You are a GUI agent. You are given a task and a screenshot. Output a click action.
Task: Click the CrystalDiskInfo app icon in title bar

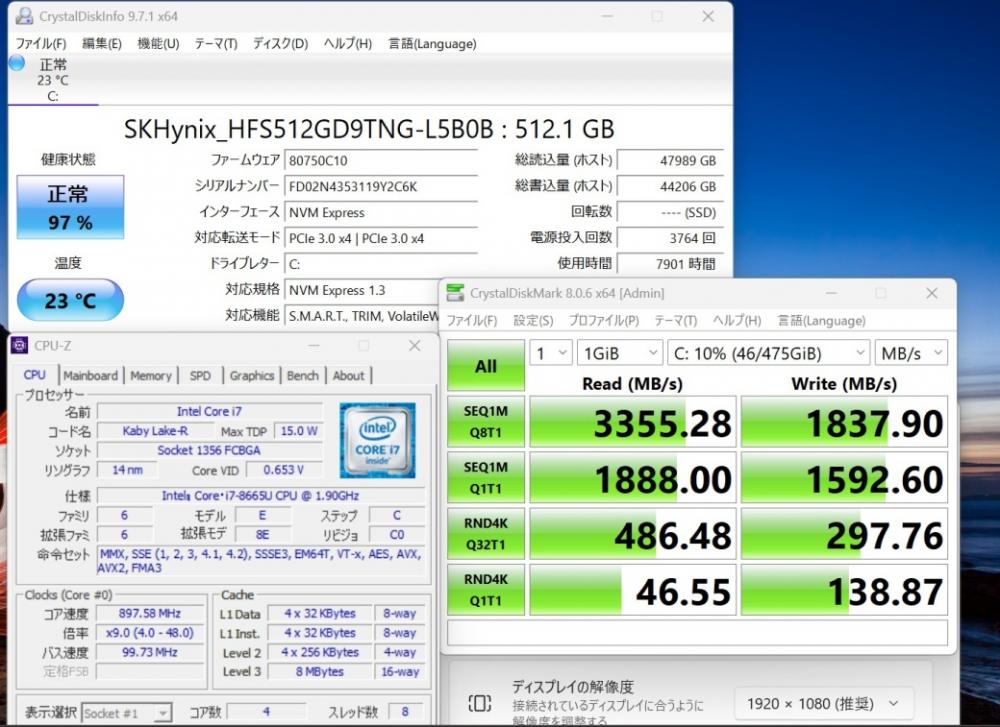click(x=24, y=16)
